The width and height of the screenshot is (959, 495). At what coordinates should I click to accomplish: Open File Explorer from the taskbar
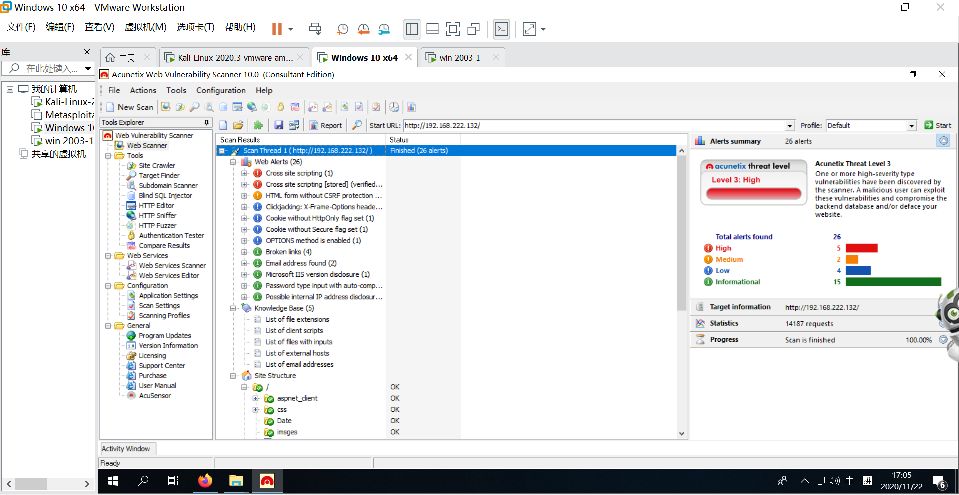pyautogui.click(x=236, y=481)
